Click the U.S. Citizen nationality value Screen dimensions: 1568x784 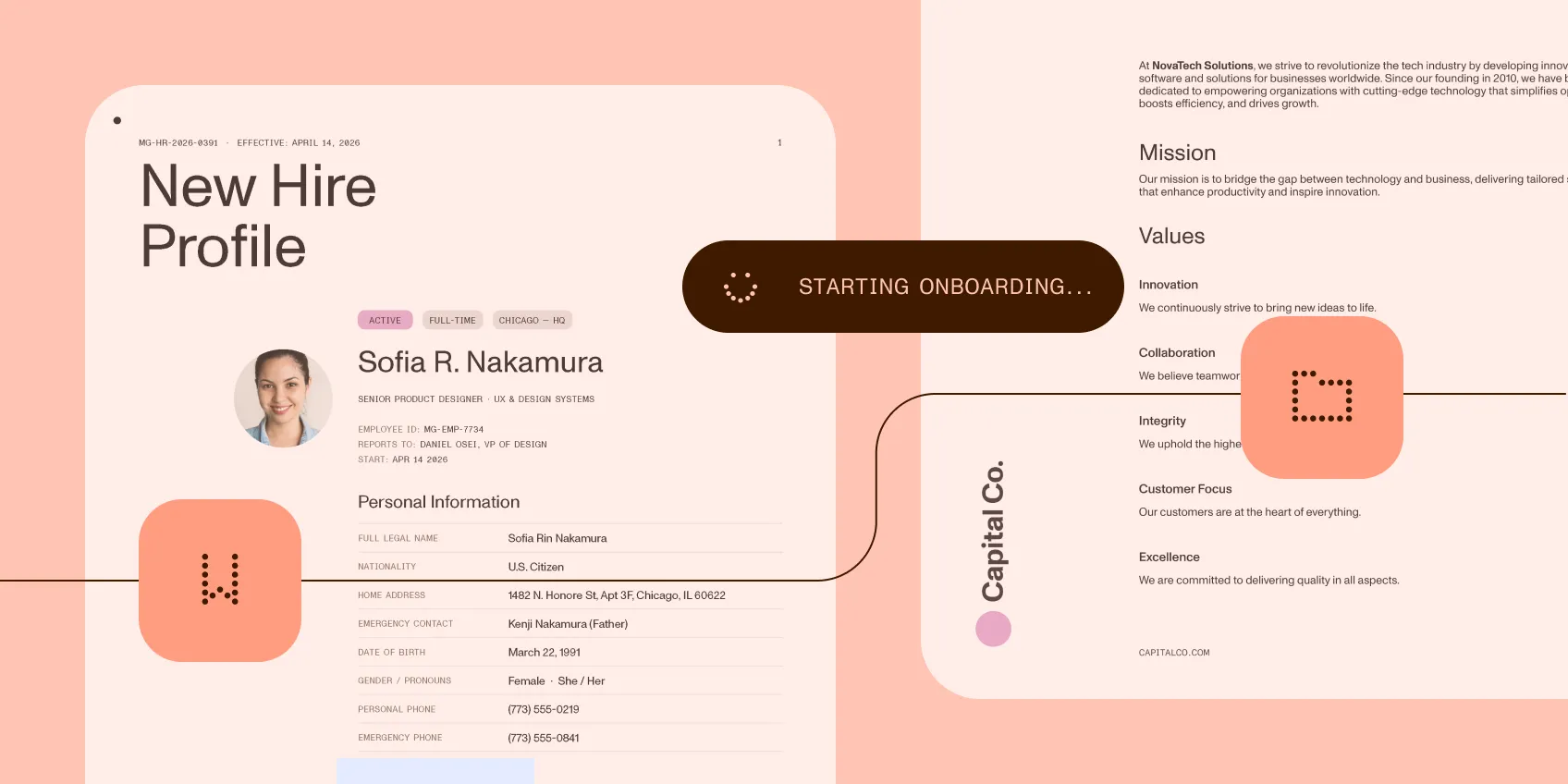point(536,567)
